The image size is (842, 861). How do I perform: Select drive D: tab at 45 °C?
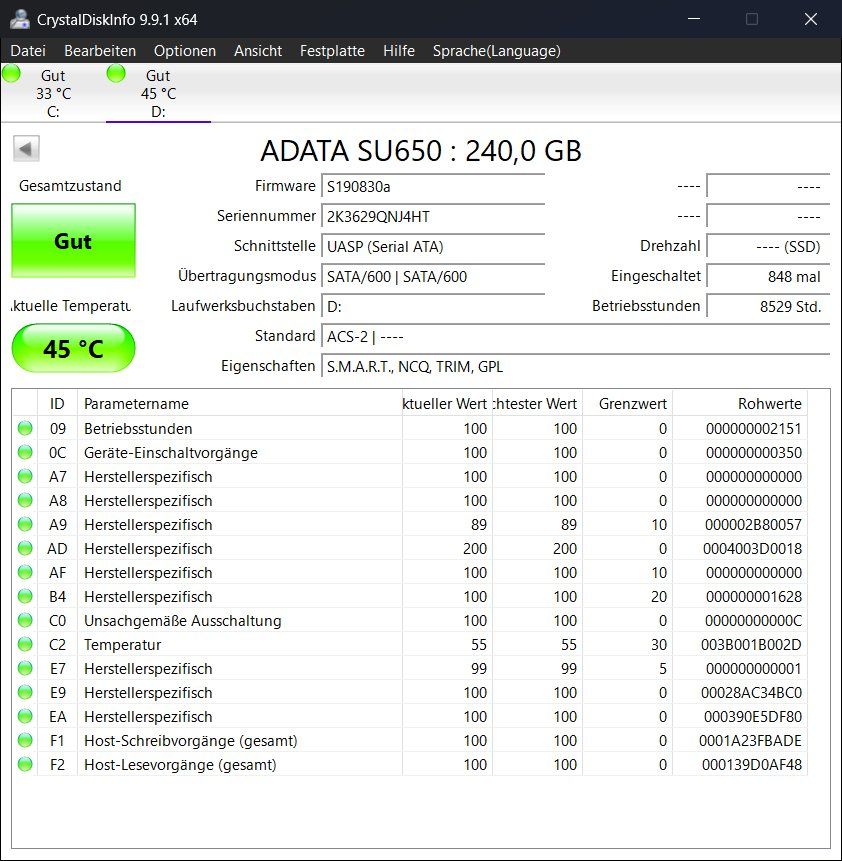(158, 93)
